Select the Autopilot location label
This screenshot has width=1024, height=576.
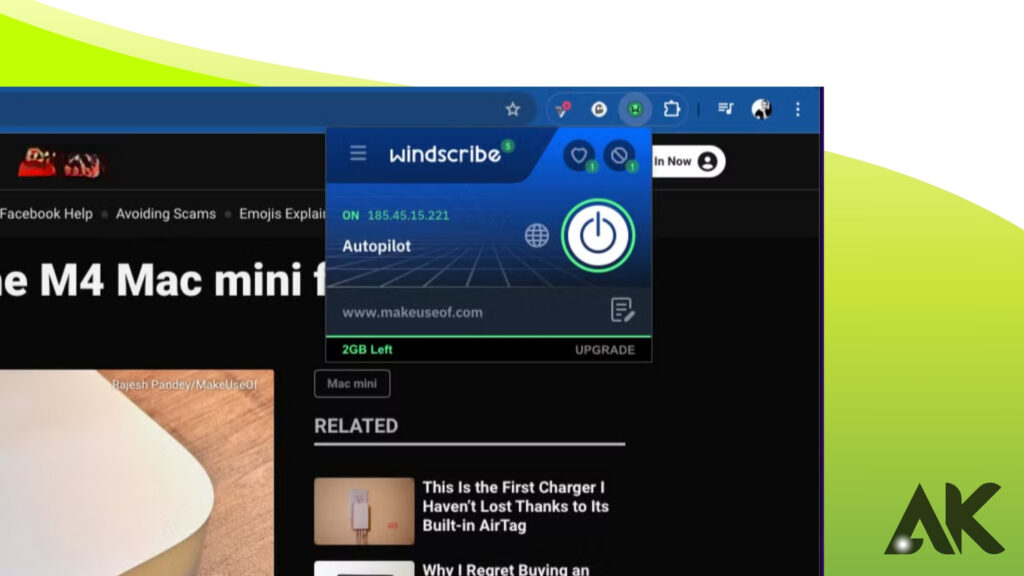pos(376,246)
